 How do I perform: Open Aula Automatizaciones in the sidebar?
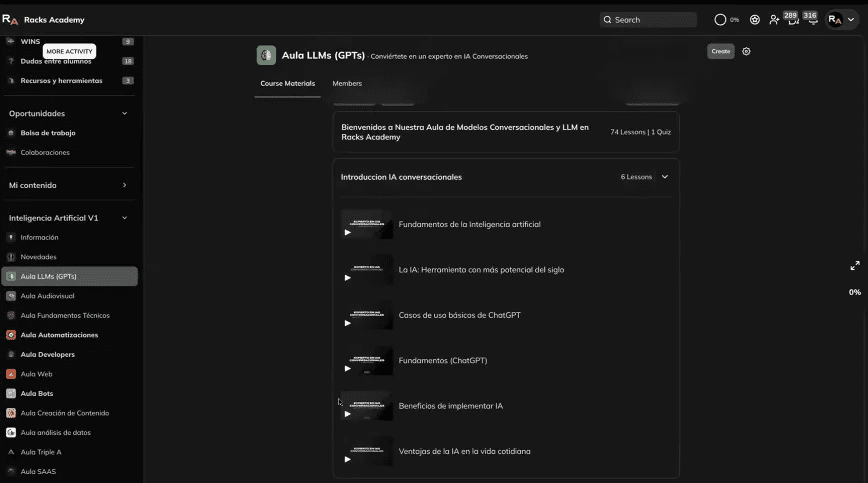[x=59, y=335]
